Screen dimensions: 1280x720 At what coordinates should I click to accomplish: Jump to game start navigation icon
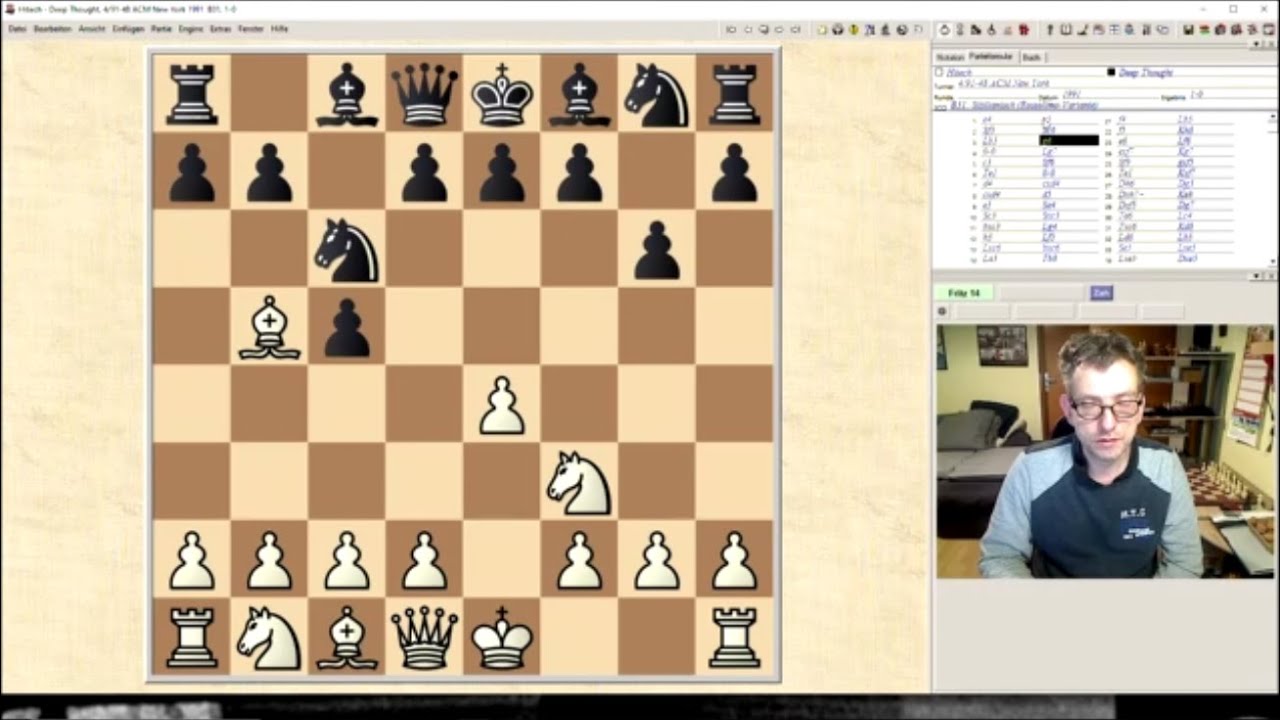[x=732, y=30]
